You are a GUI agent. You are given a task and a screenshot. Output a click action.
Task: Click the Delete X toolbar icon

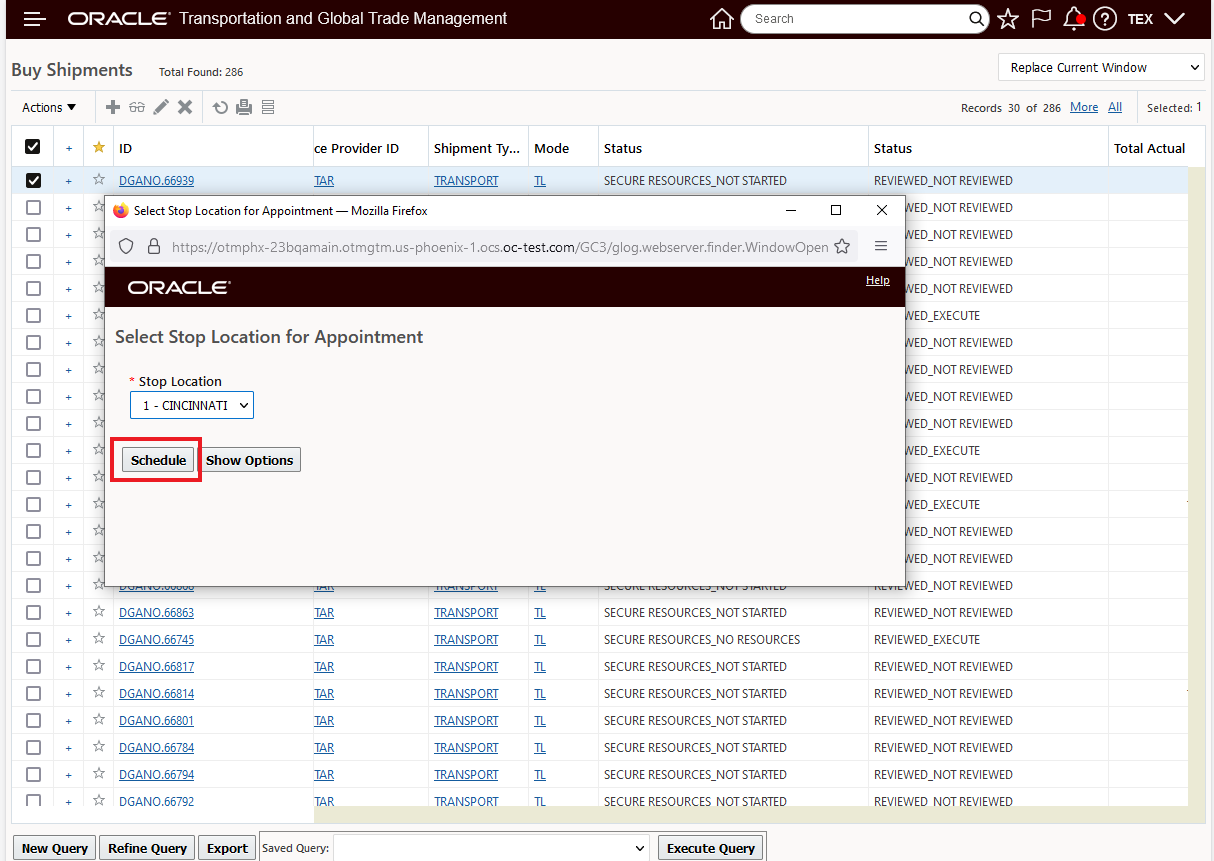tap(185, 107)
